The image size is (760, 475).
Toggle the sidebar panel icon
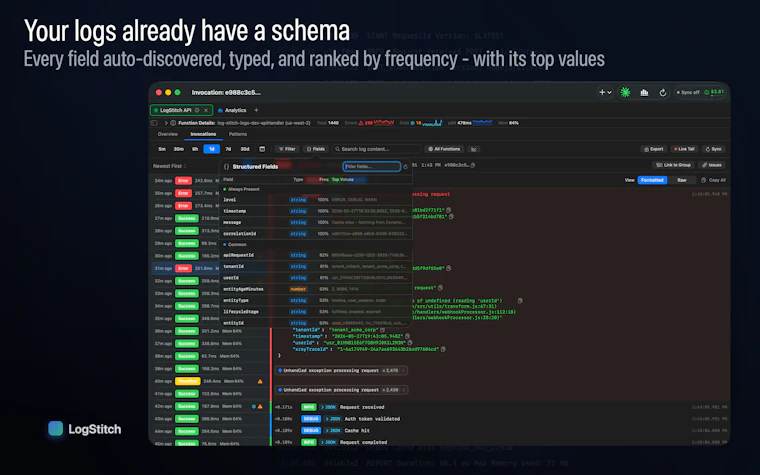click(x=154, y=123)
